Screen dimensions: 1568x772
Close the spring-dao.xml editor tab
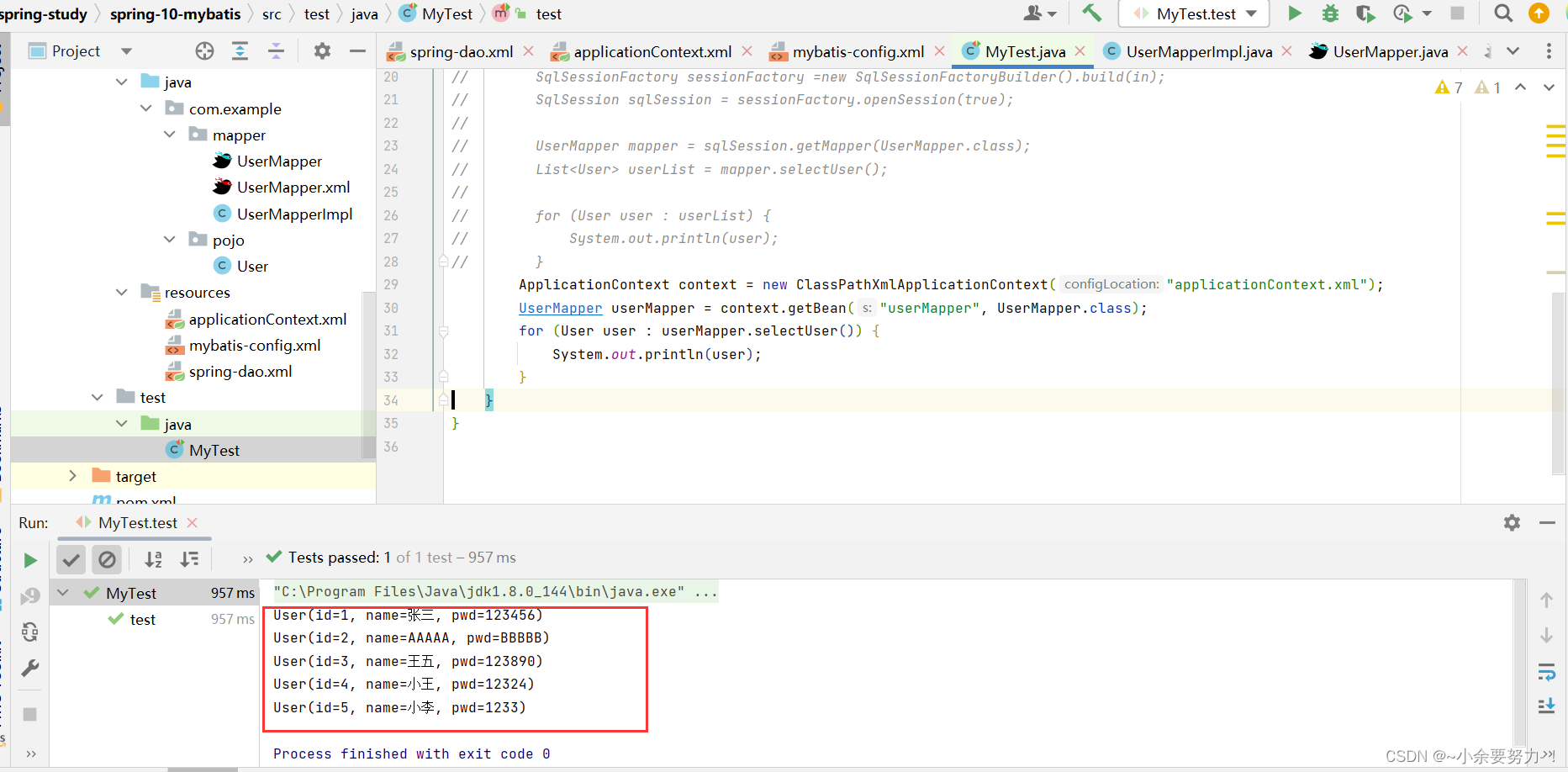click(x=528, y=51)
